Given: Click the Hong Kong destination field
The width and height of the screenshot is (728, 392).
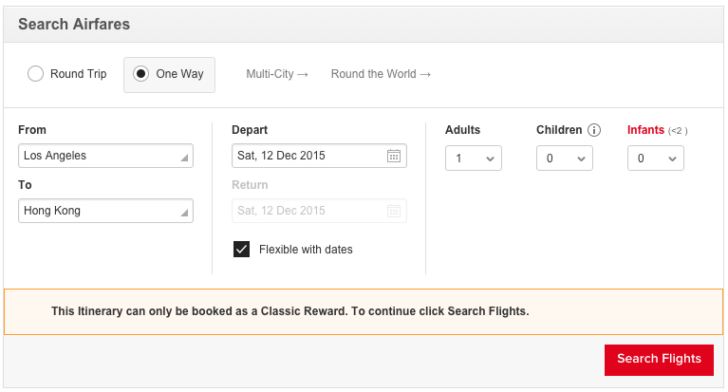Looking at the screenshot, I should [106, 211].
